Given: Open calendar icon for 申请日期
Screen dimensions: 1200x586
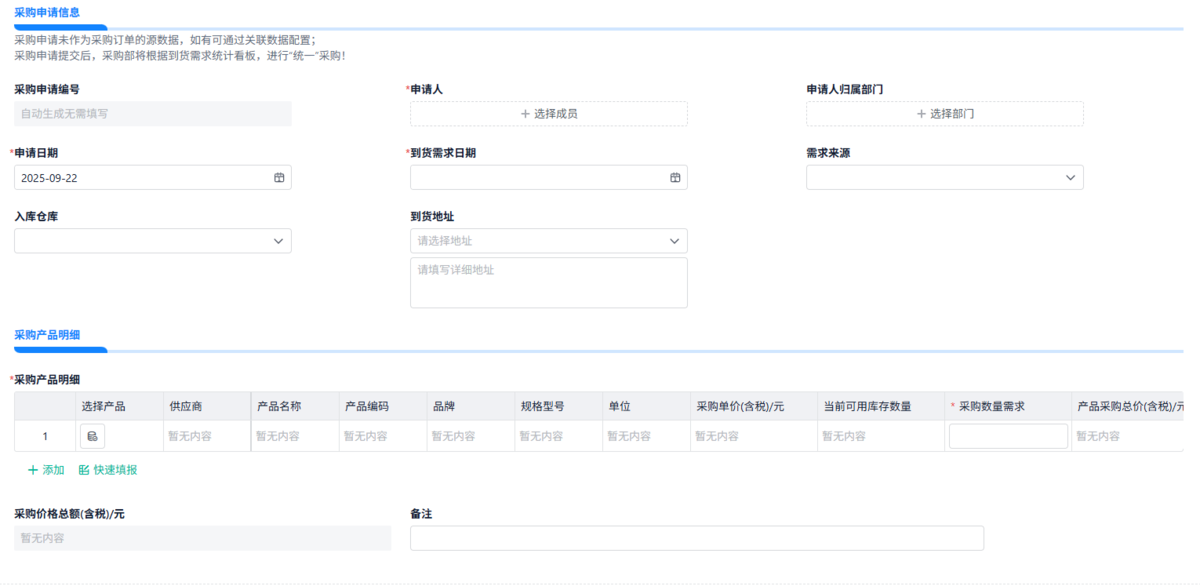Looking at the screenshot, I should point(279,177).
